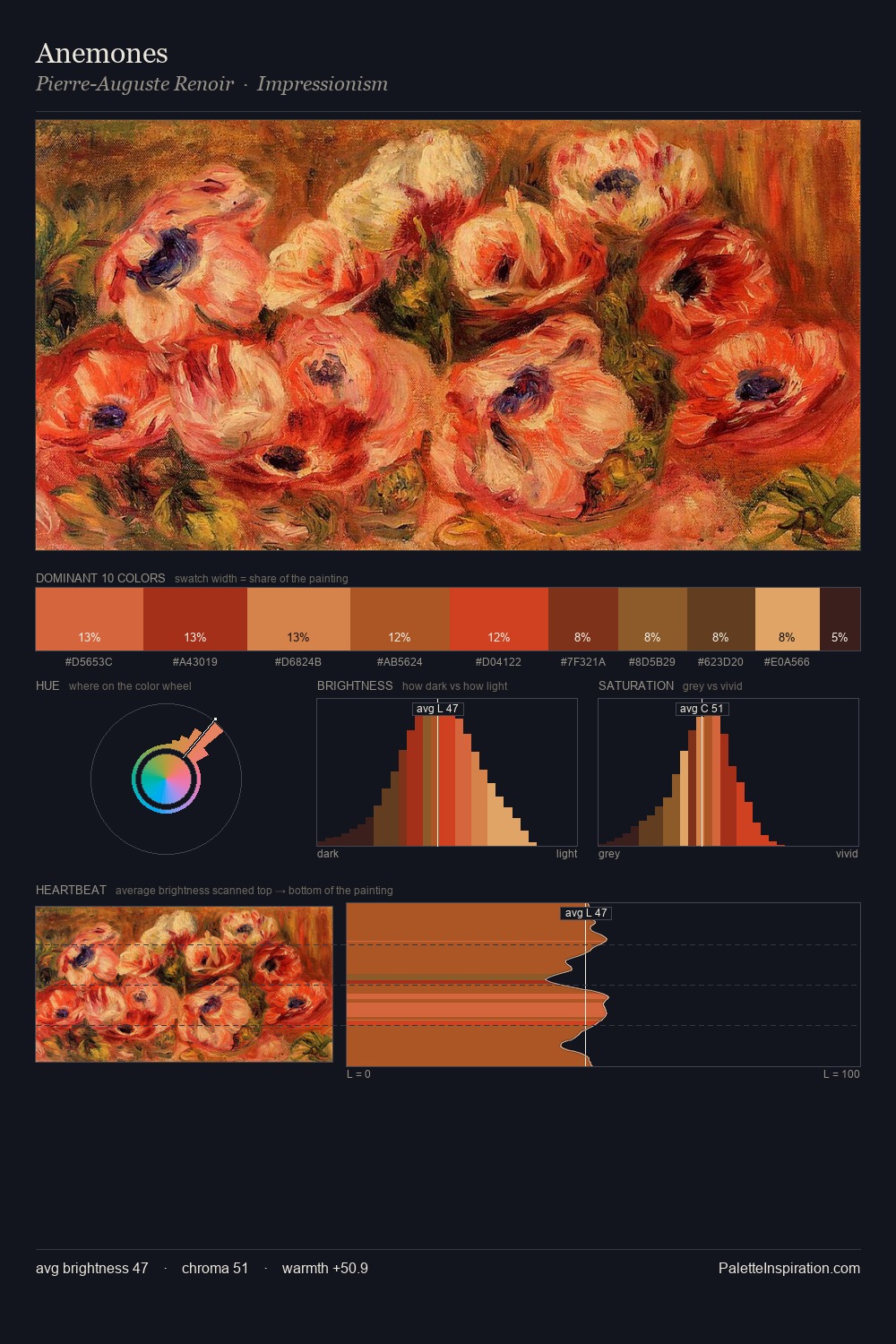Click the #AB5624 brown swatch

pos(400,619)
